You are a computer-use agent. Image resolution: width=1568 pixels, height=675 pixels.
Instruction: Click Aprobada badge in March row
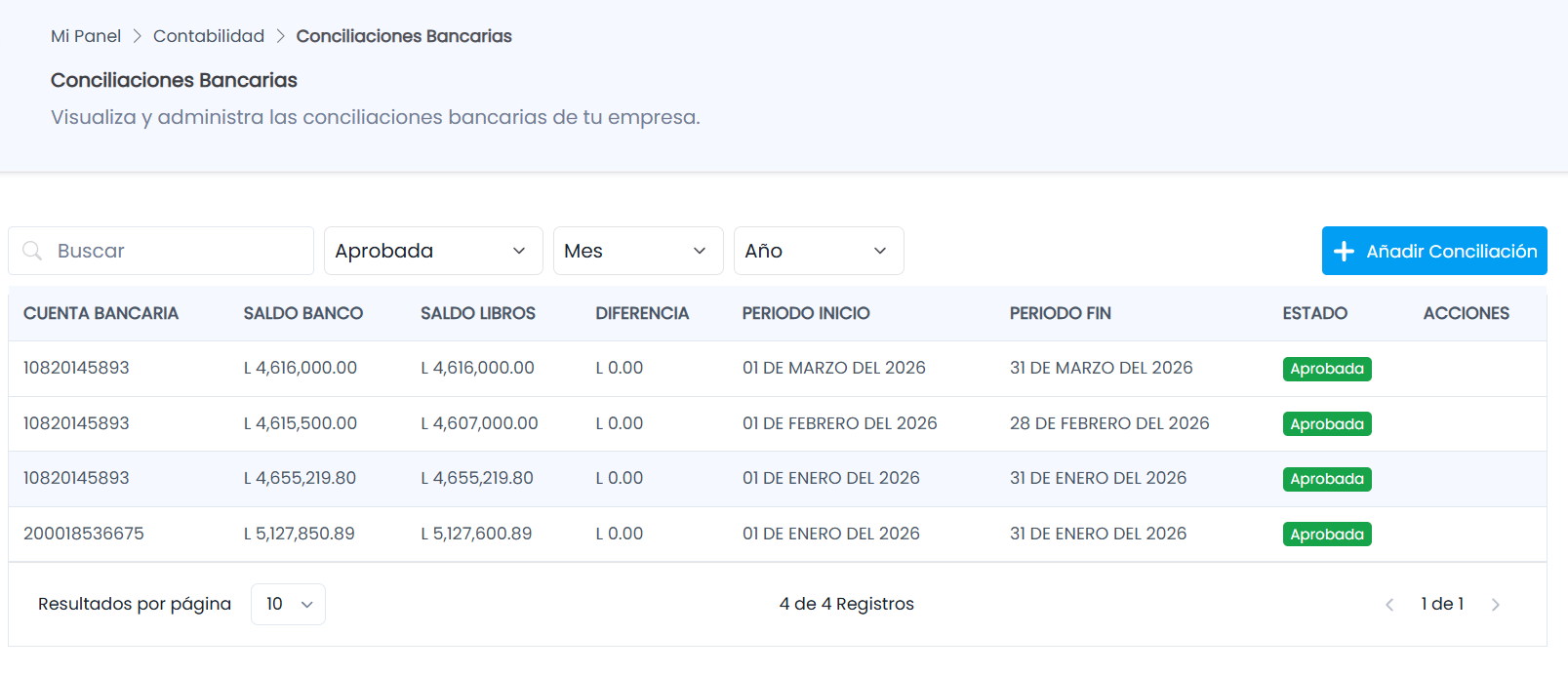click(1327, 369)
